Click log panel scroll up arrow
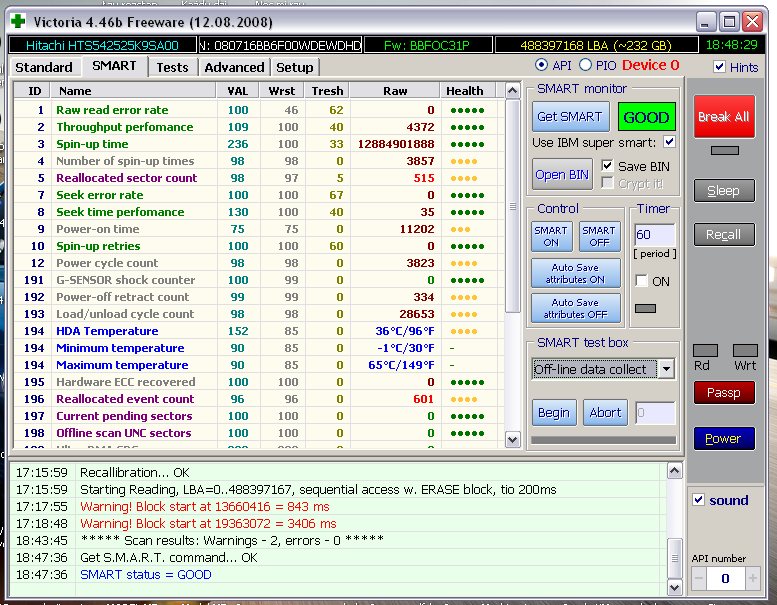 coord(674,471)
